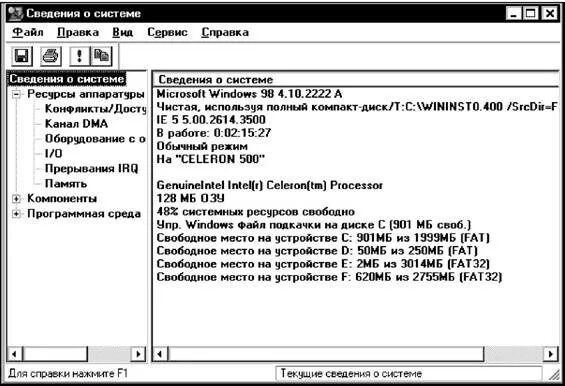Select the Канал DMA tree item
The width and height of the screenshot is (565, 386).
point(76,124)
